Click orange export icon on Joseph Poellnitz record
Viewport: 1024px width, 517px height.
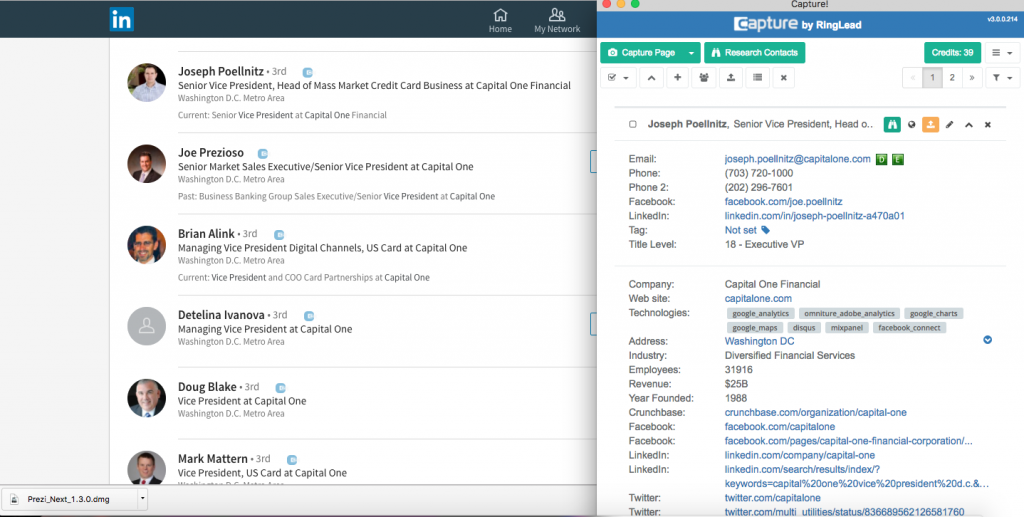(931, 124)
